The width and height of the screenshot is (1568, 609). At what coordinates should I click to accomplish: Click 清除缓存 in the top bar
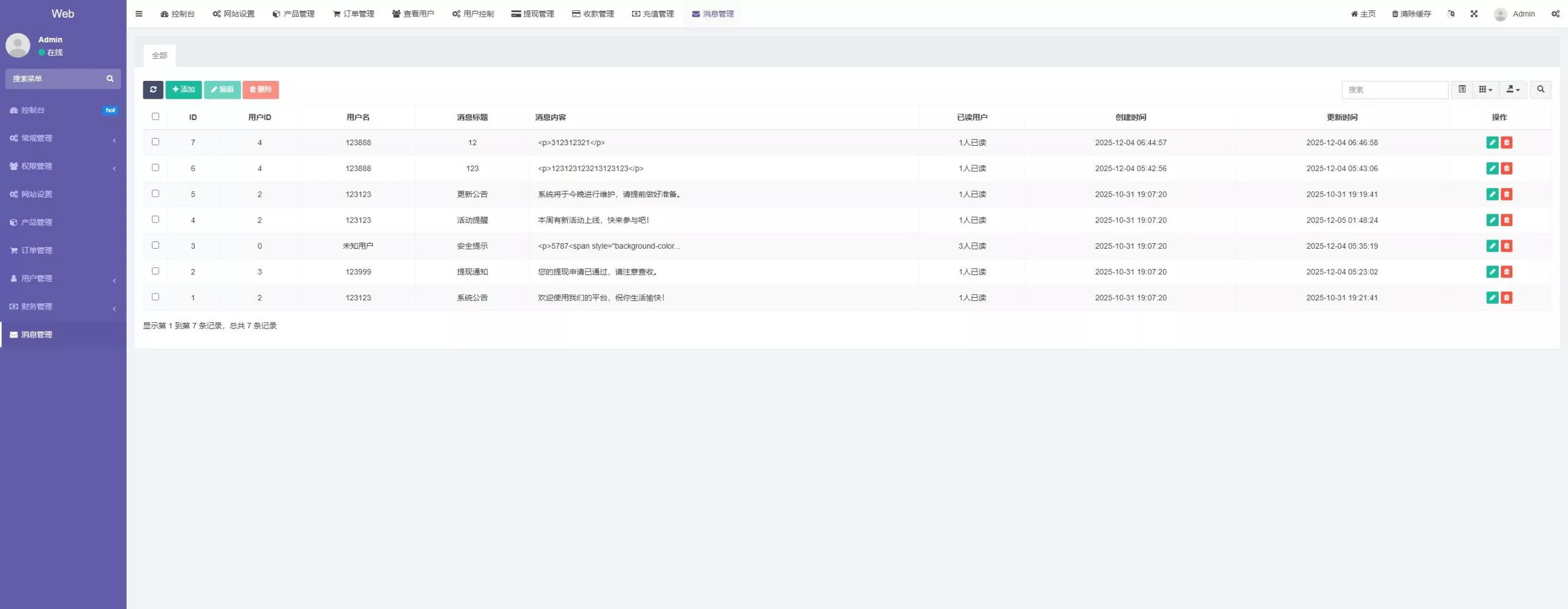point(1411,13)
